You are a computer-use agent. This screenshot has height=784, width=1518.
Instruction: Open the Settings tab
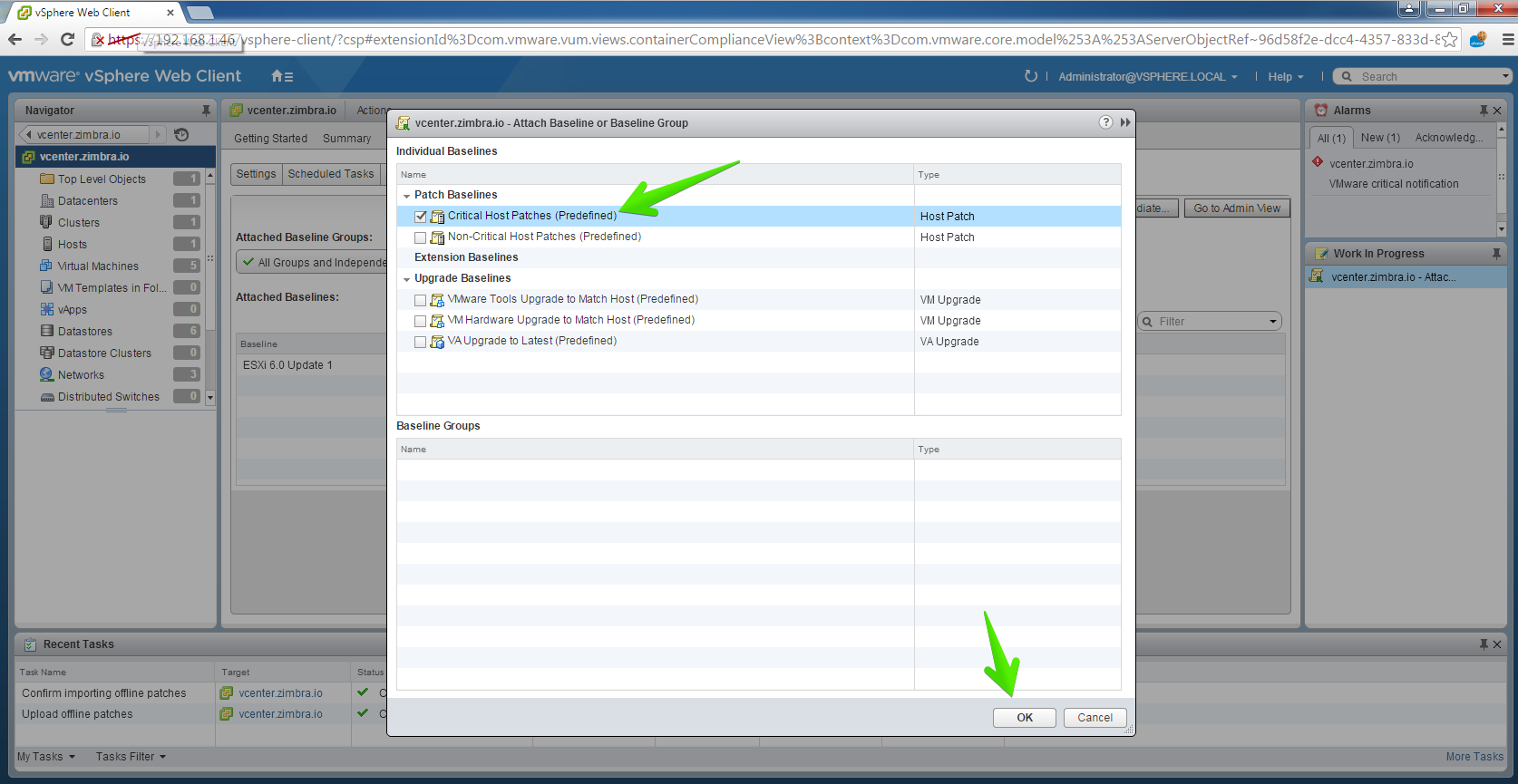(x=256, y=174)
